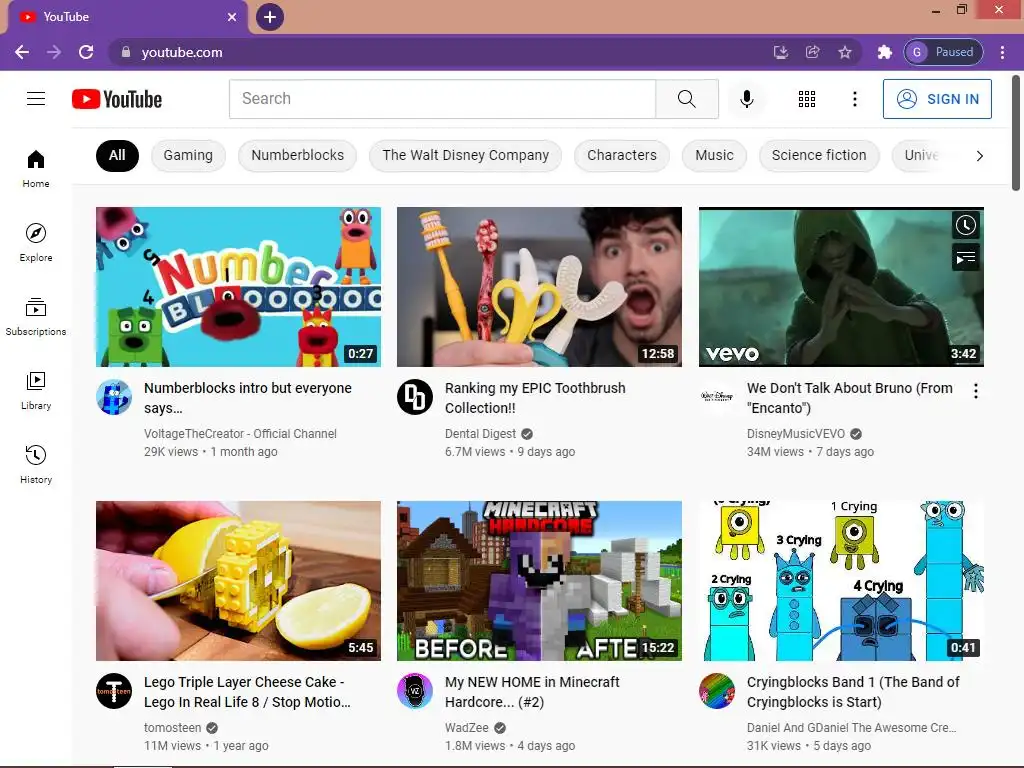The width and height of the screenshot is (1024, 768).
Task: Open the Dental Digest channel avatar
Action: tap(415, 397)
